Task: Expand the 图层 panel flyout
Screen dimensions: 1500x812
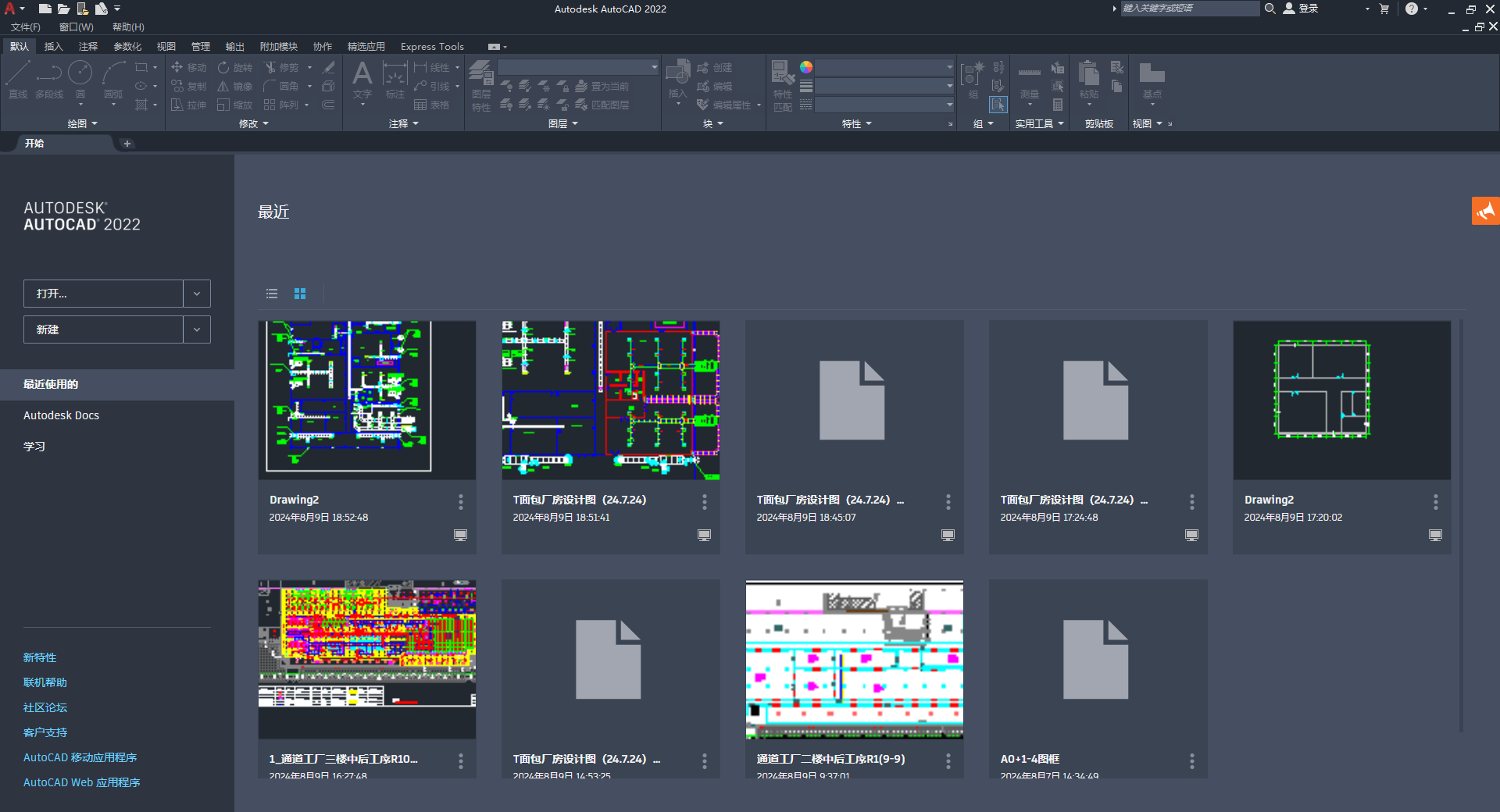Action: coord(562,123)
